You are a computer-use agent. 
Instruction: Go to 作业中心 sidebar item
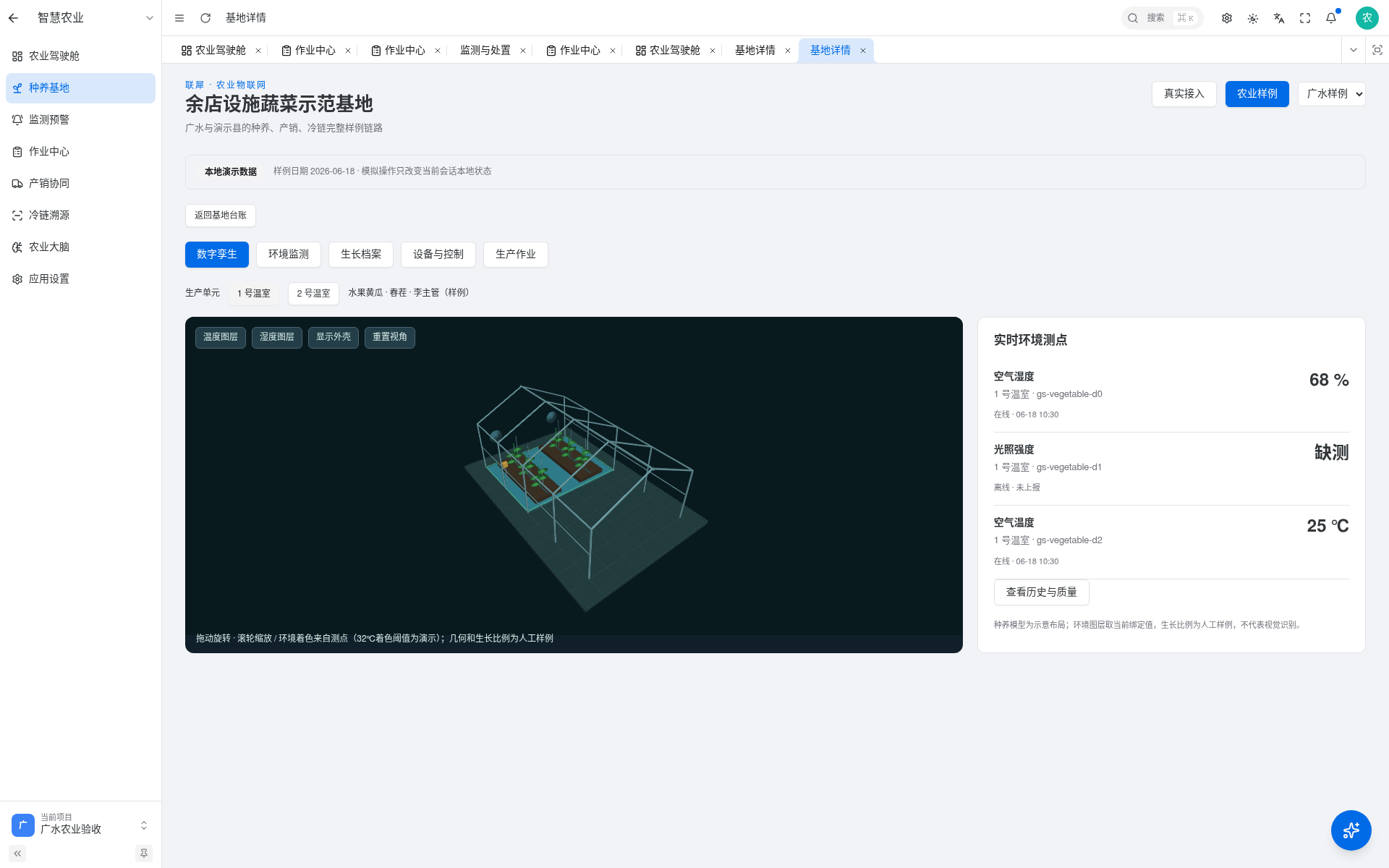(80, 152)
